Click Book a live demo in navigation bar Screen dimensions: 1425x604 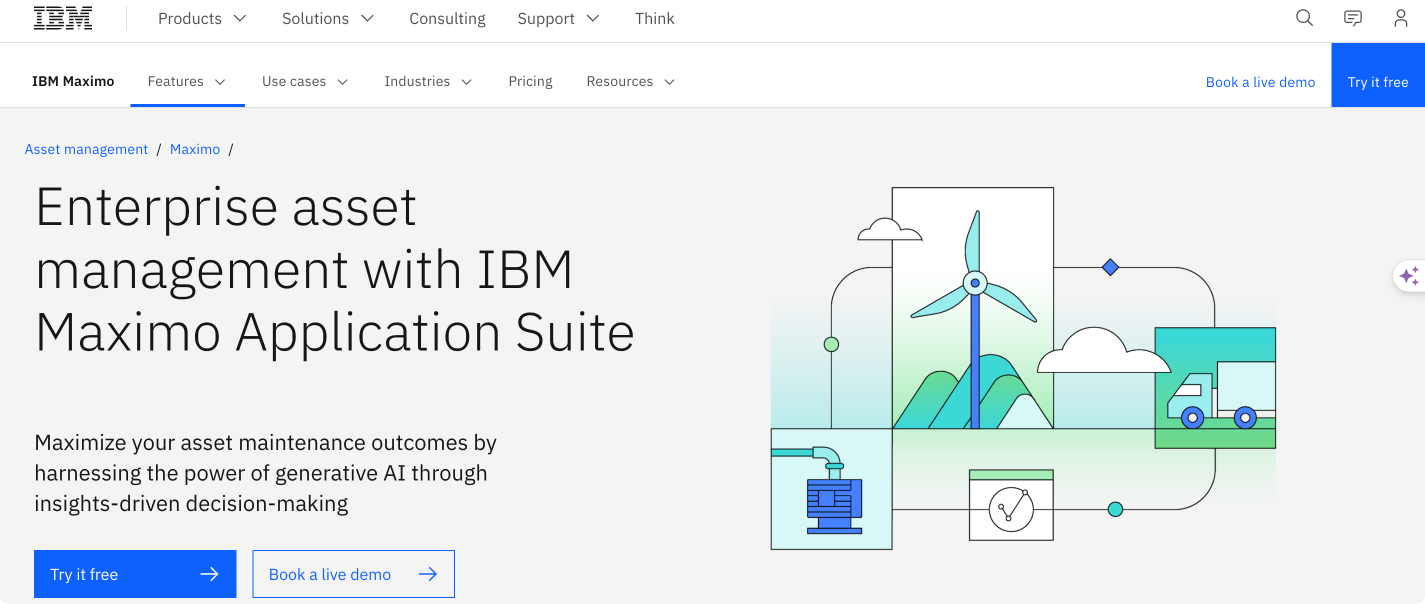point(1260,82)
